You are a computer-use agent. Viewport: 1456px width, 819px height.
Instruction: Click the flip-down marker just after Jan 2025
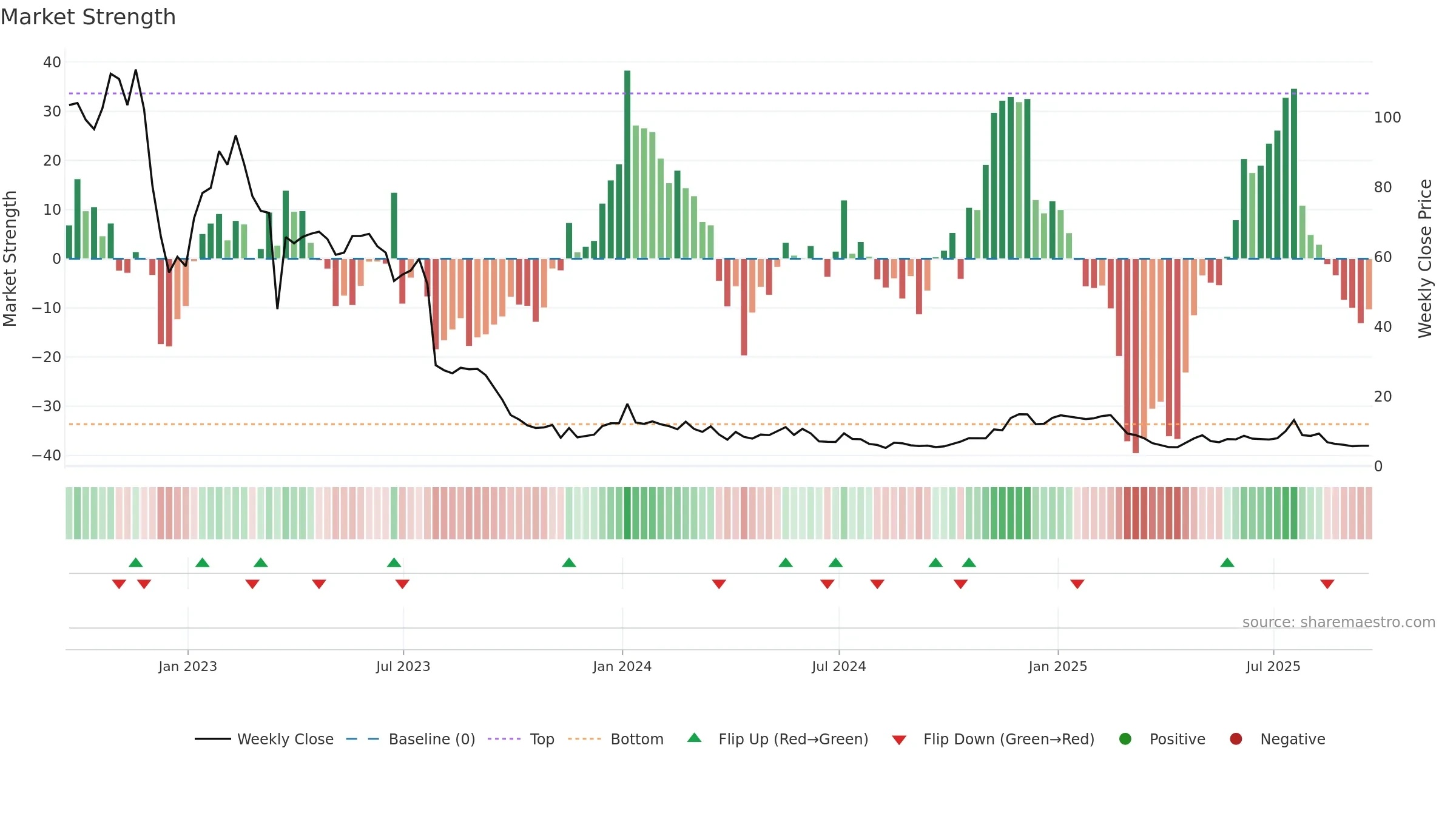pyautogui.click(x=1077, y=584)
